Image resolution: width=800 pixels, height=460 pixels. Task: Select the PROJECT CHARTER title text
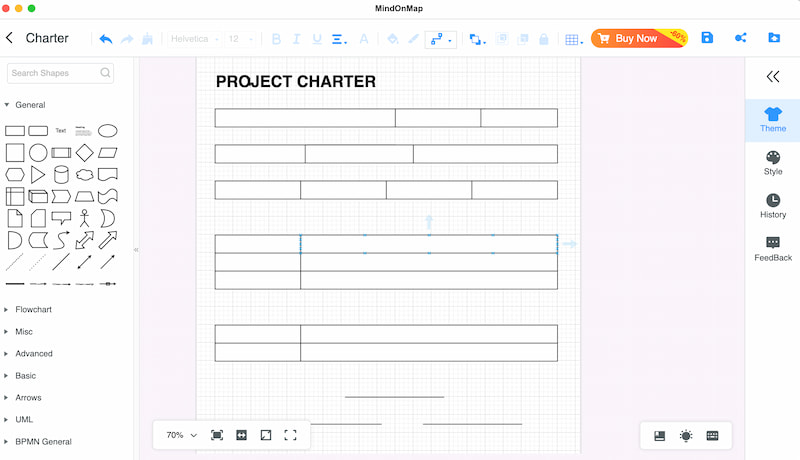pyautogui.click(x=295, y=82)
